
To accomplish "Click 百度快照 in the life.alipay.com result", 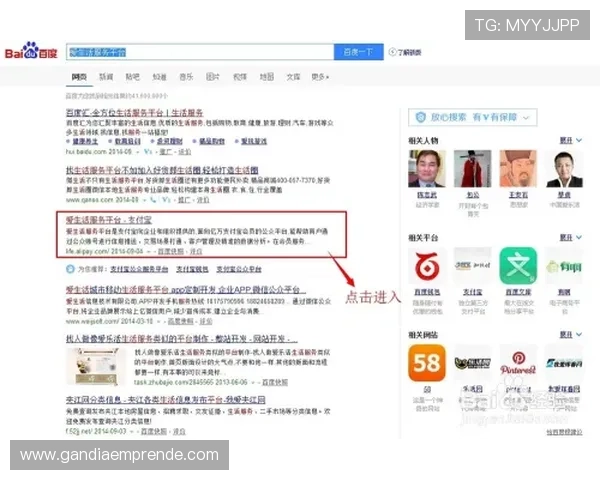I will coord(171,251).
